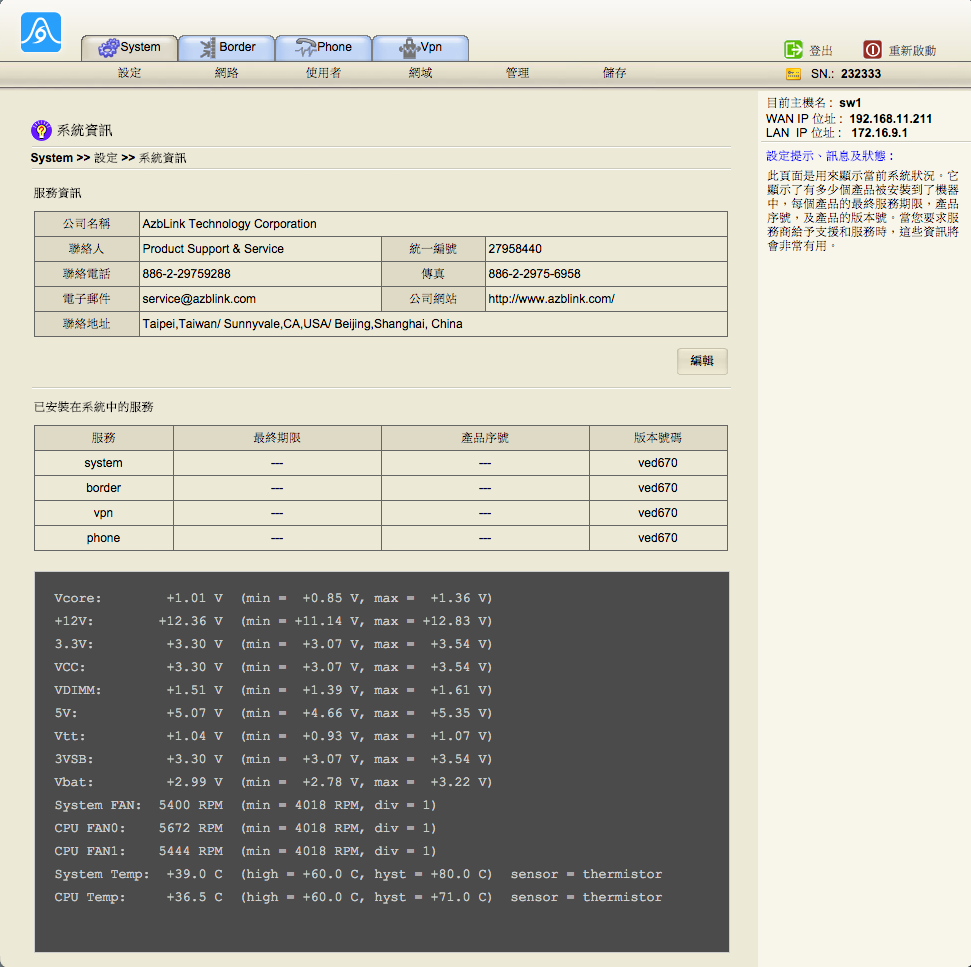Open the 網域 submenu
Viewport: 971px width, 967px height.
(421, 73)
